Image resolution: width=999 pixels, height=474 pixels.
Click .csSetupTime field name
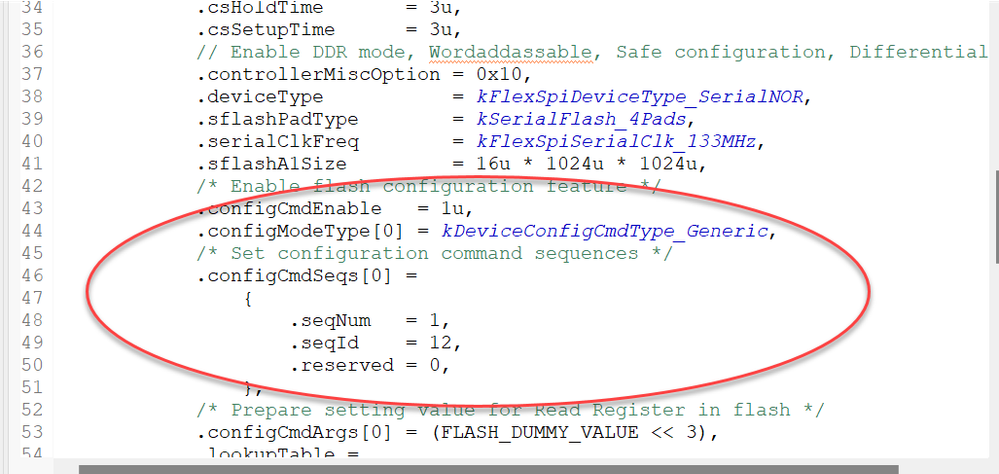tap(266, 29)
